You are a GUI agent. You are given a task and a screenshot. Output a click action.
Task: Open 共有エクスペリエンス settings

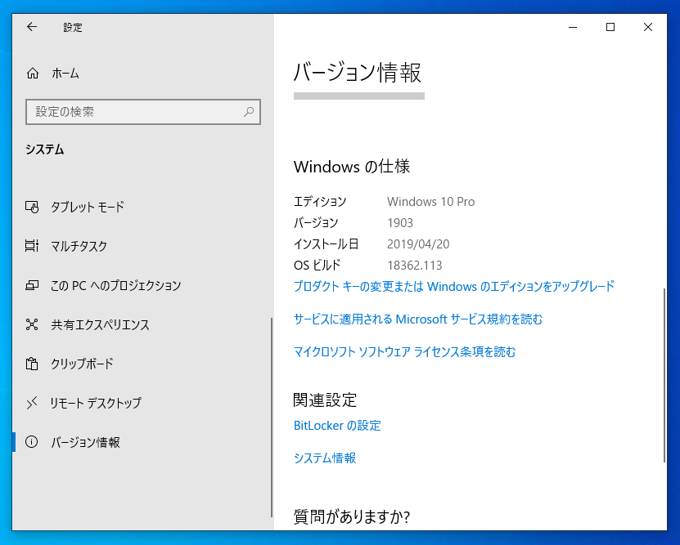coord(142,324)
